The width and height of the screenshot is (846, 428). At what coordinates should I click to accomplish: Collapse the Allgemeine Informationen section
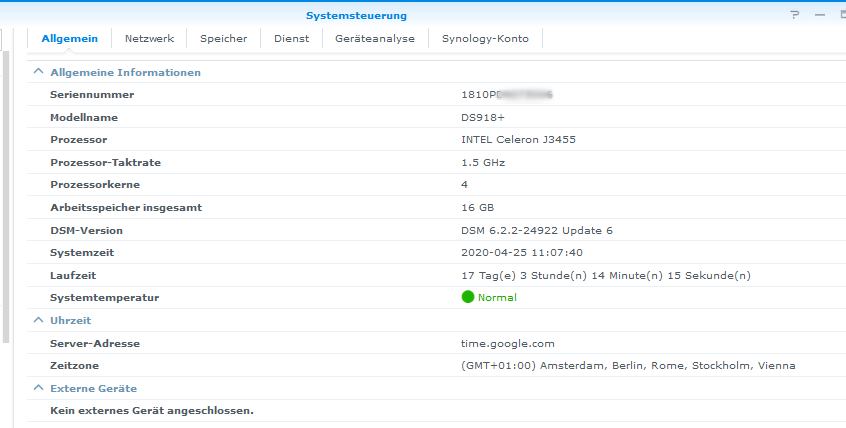38,71
